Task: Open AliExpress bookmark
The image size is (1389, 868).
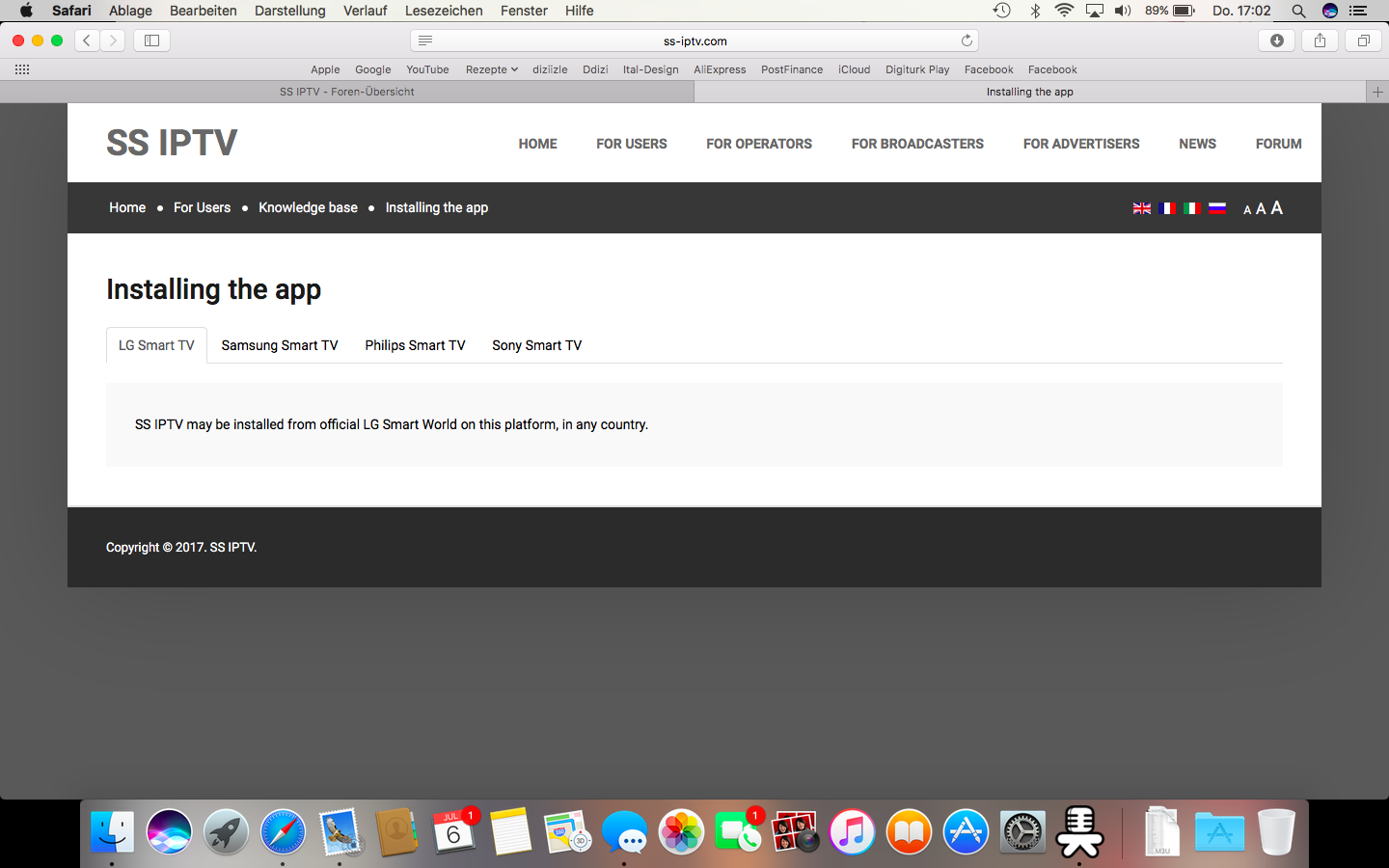Action: [720, 69]
